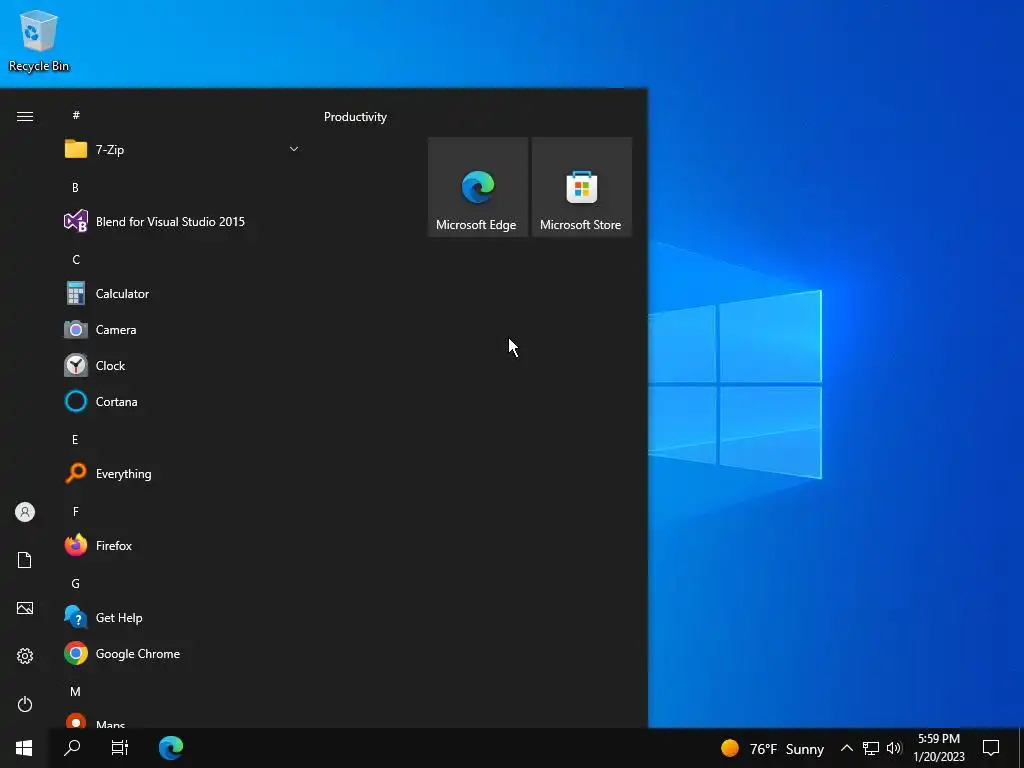Click the Microsoft Edge tile
The height and width of the screenshot is (768, 1024).
click(x=477, y=187)
